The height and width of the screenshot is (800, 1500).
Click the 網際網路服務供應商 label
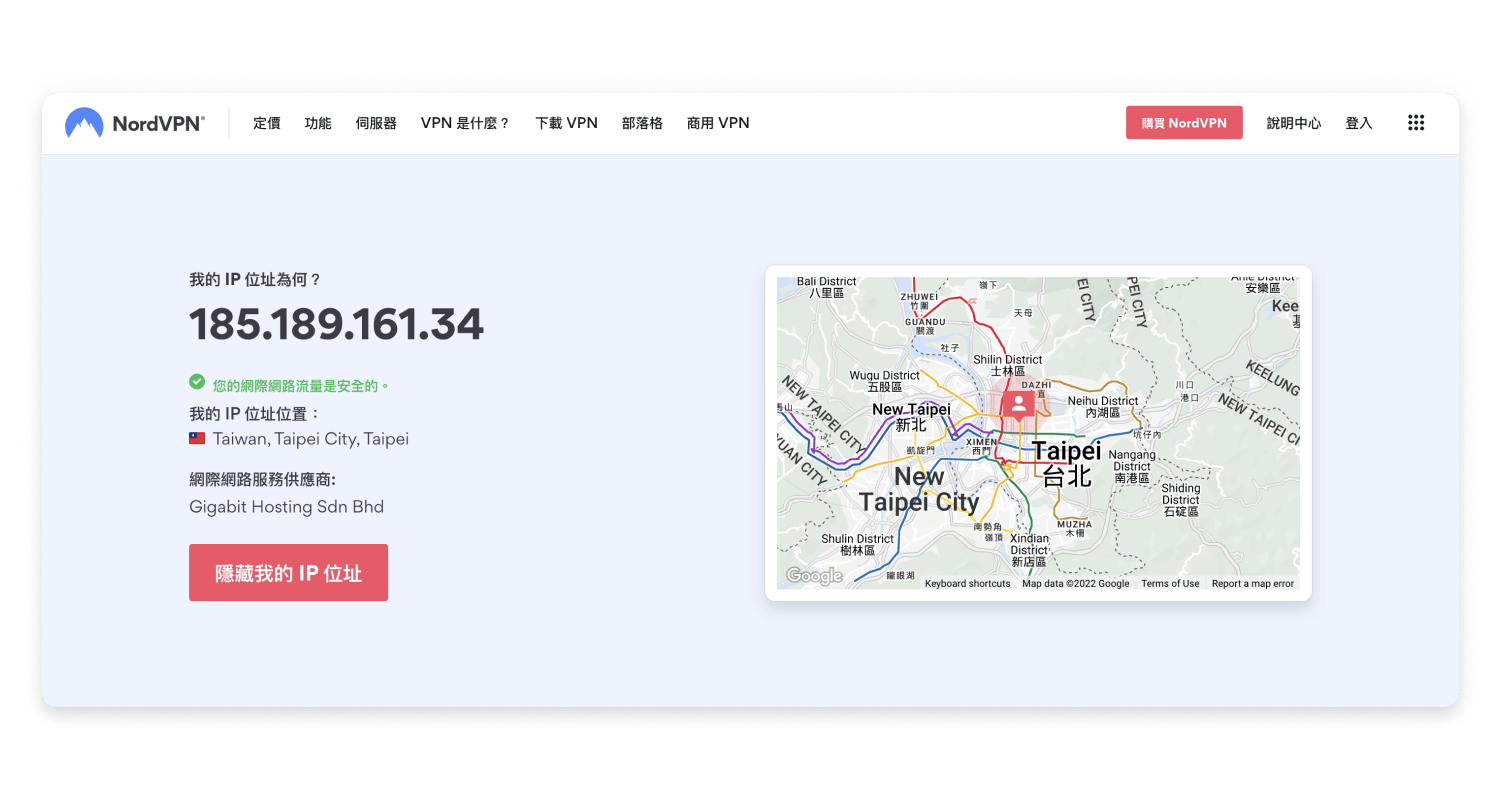click(x=262, y=479)
